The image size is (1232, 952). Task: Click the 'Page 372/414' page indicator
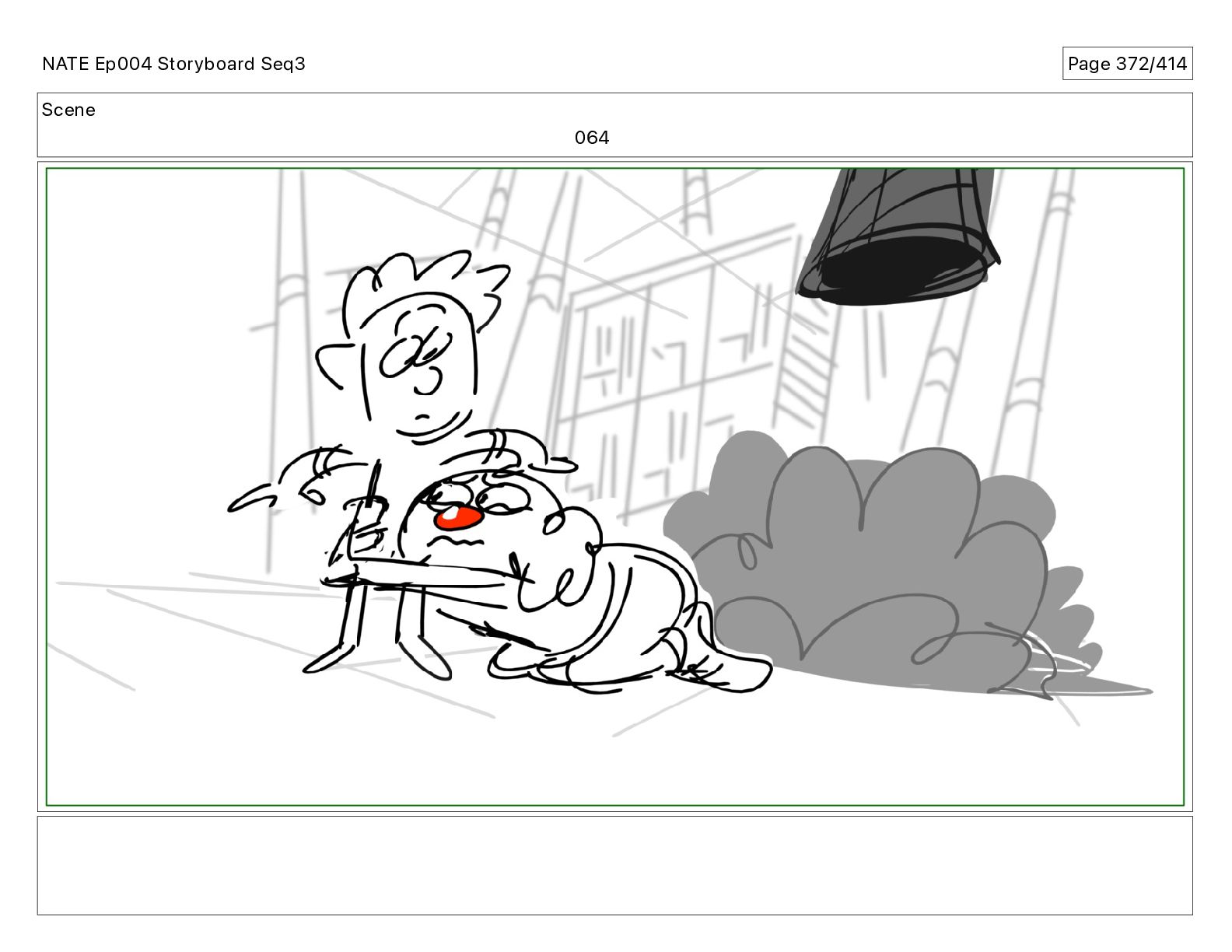pyautogui.click(x=1127, y=64)
